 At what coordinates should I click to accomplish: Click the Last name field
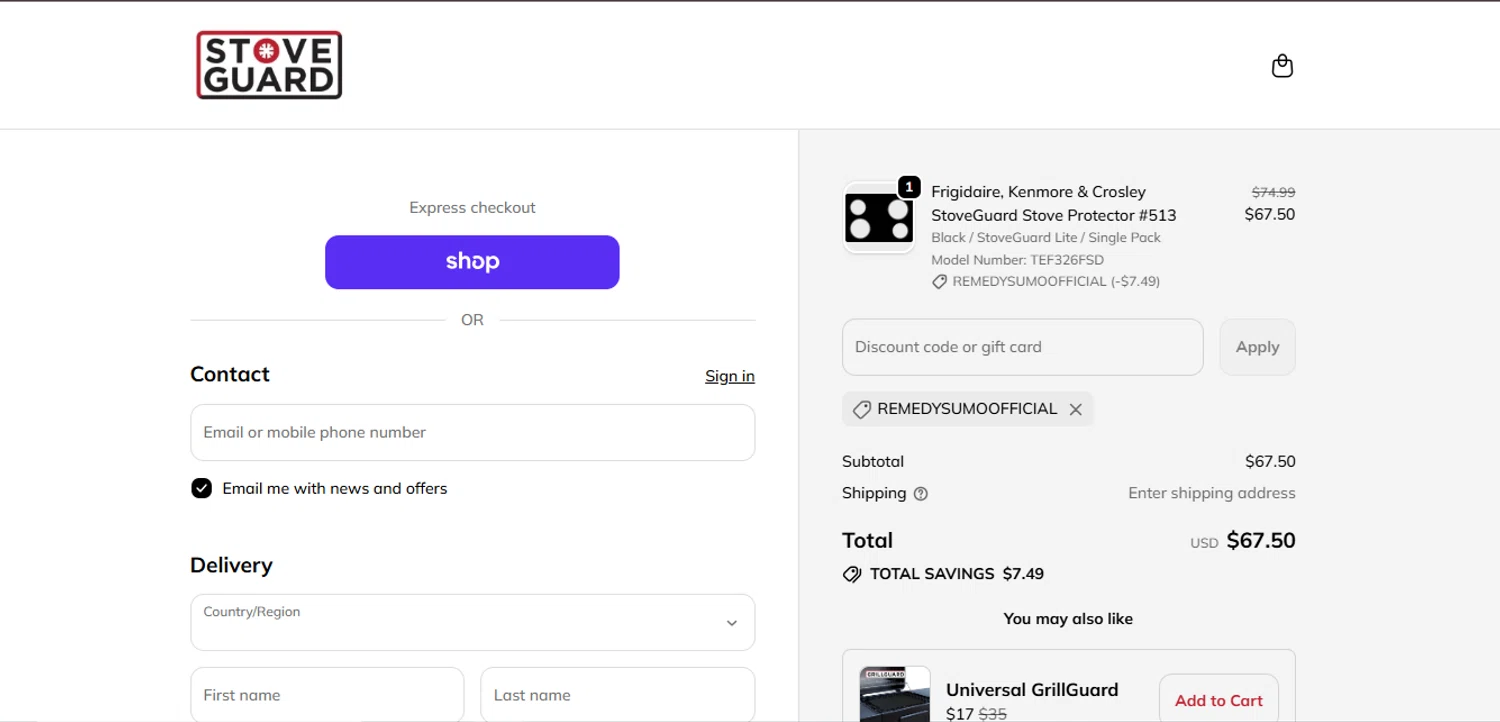[x=618, y=695]
